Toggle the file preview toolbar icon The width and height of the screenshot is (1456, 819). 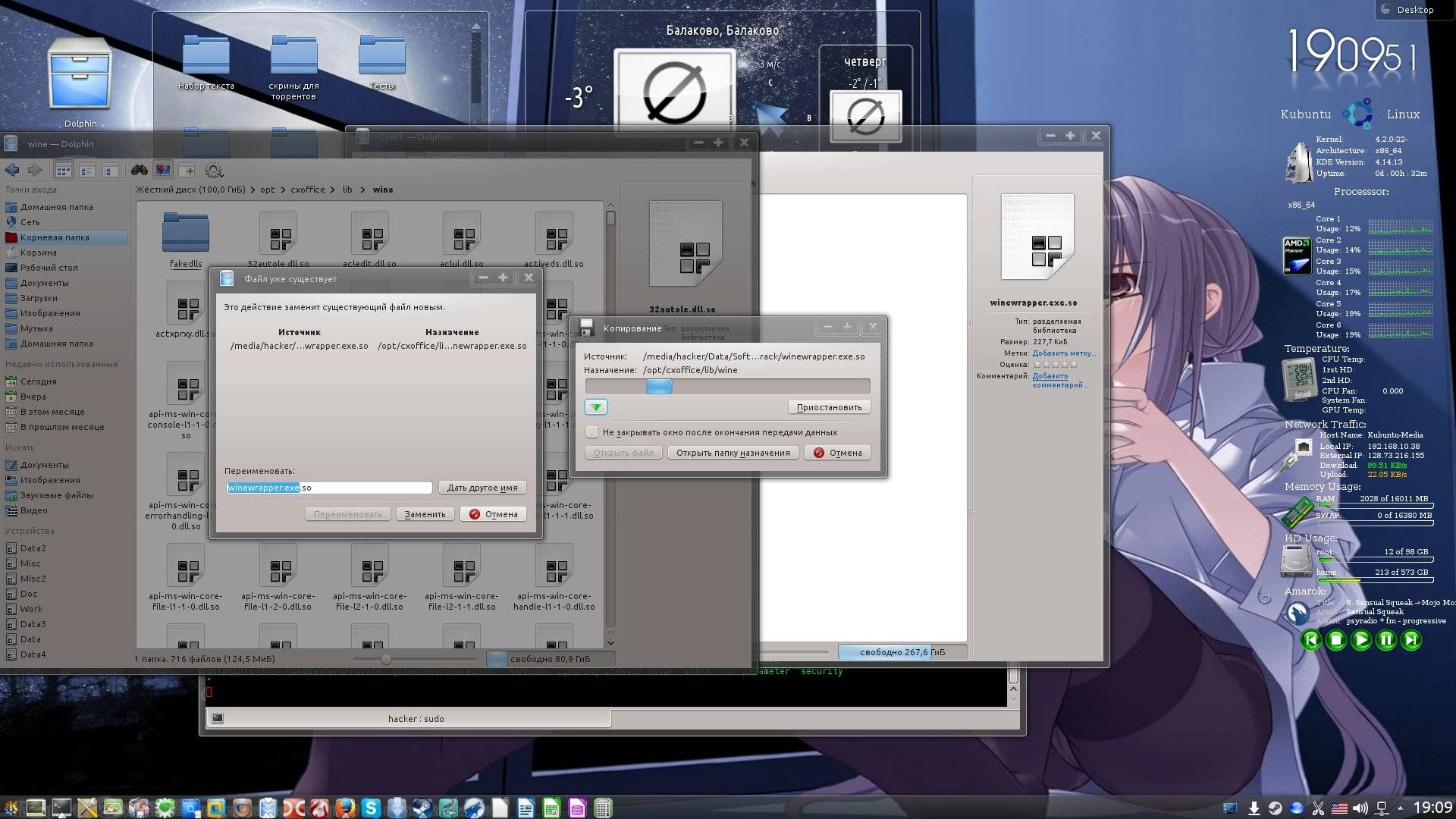(x=162, y=170)
